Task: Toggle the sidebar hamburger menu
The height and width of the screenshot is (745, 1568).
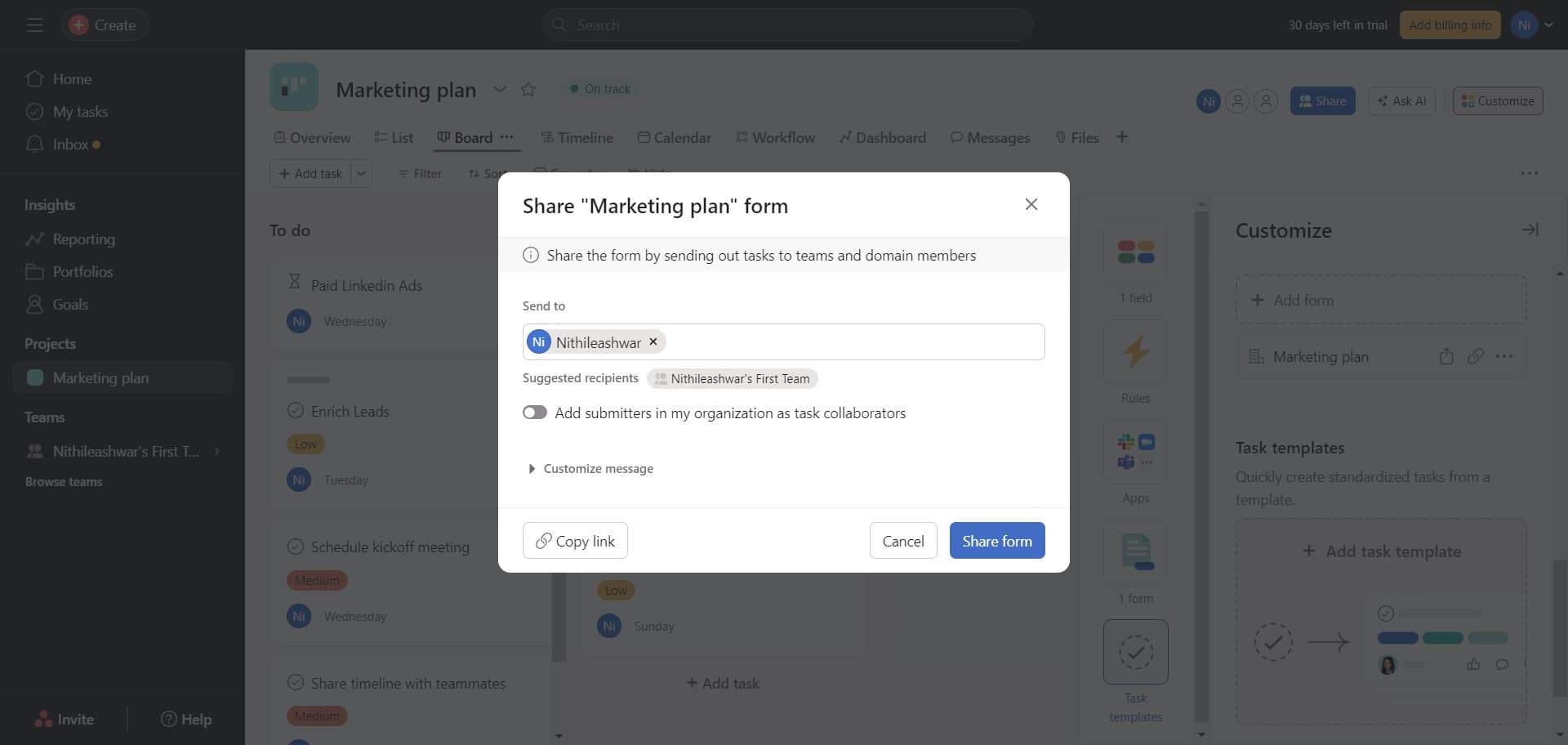Action: (34, 25)
